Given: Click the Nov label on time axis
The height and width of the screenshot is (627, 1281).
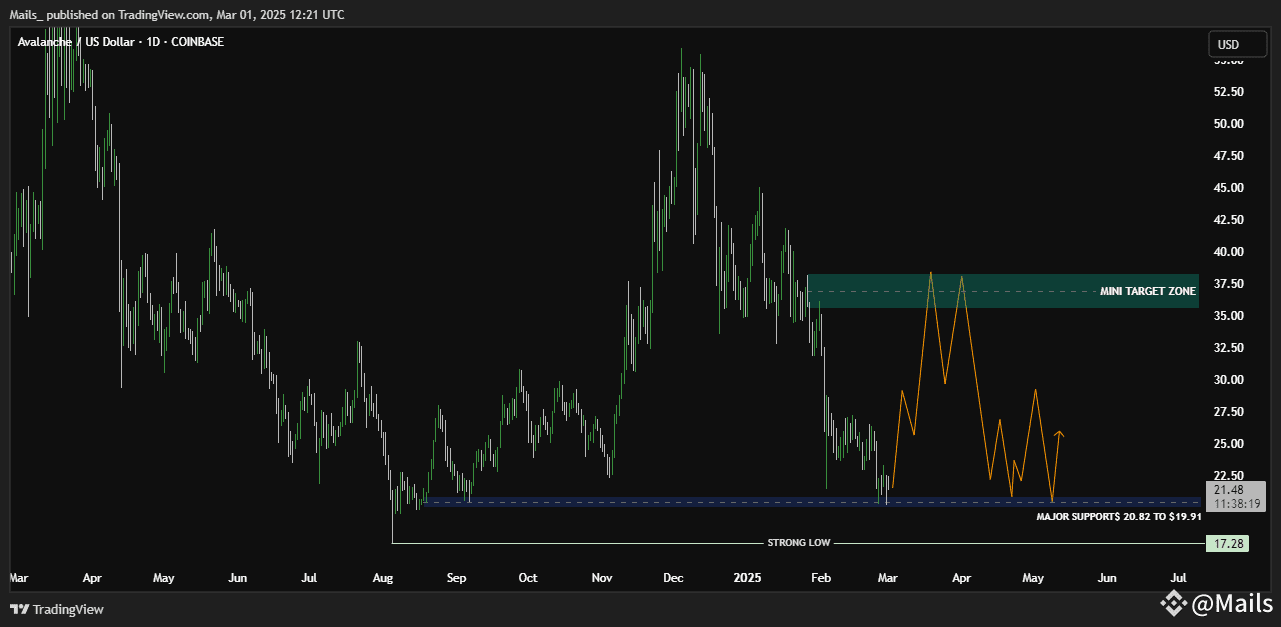Looking at the screenshot, I should 602,578.
